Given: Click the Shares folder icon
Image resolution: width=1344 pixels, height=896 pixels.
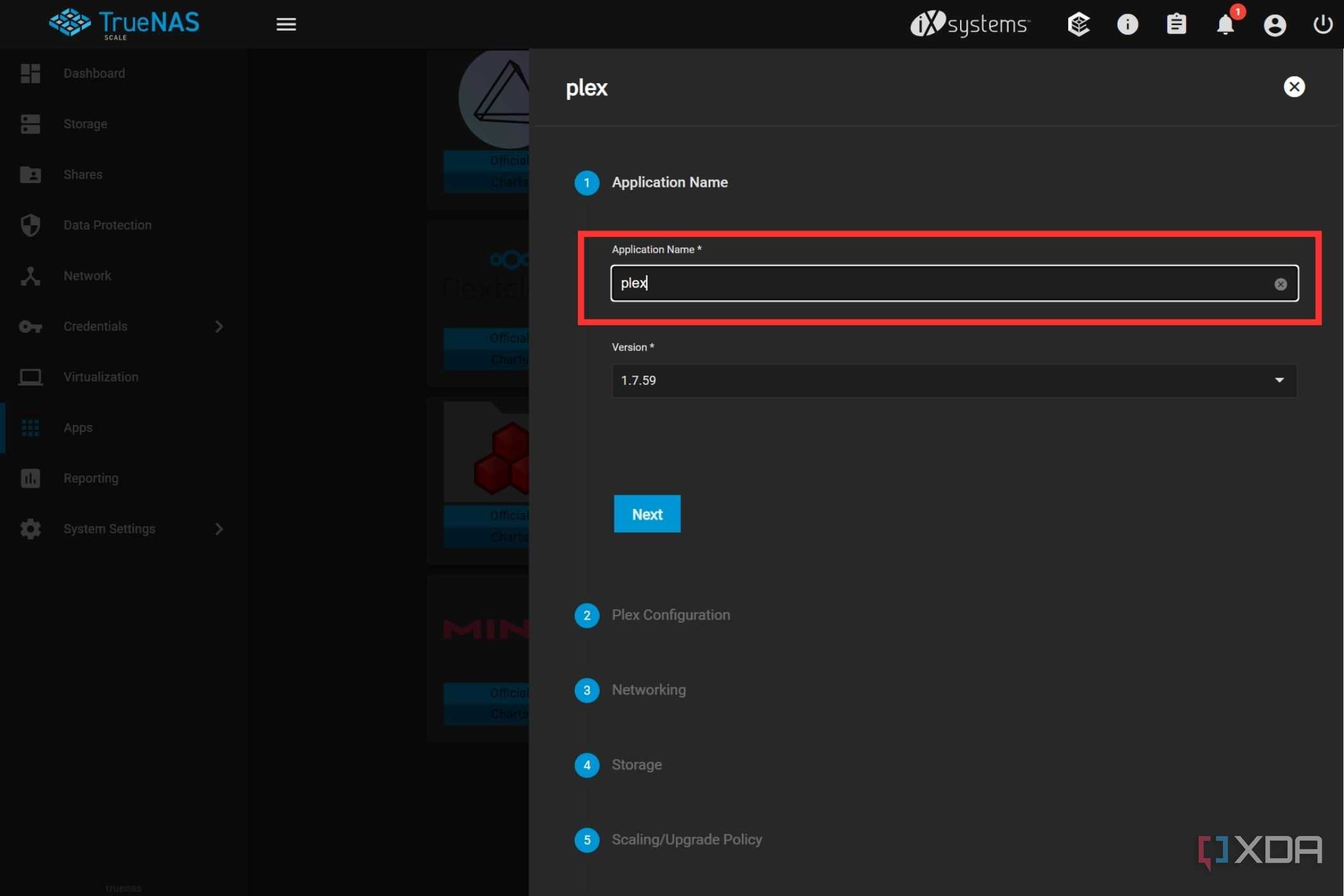Looking at the screenshot, I should 30,174.
